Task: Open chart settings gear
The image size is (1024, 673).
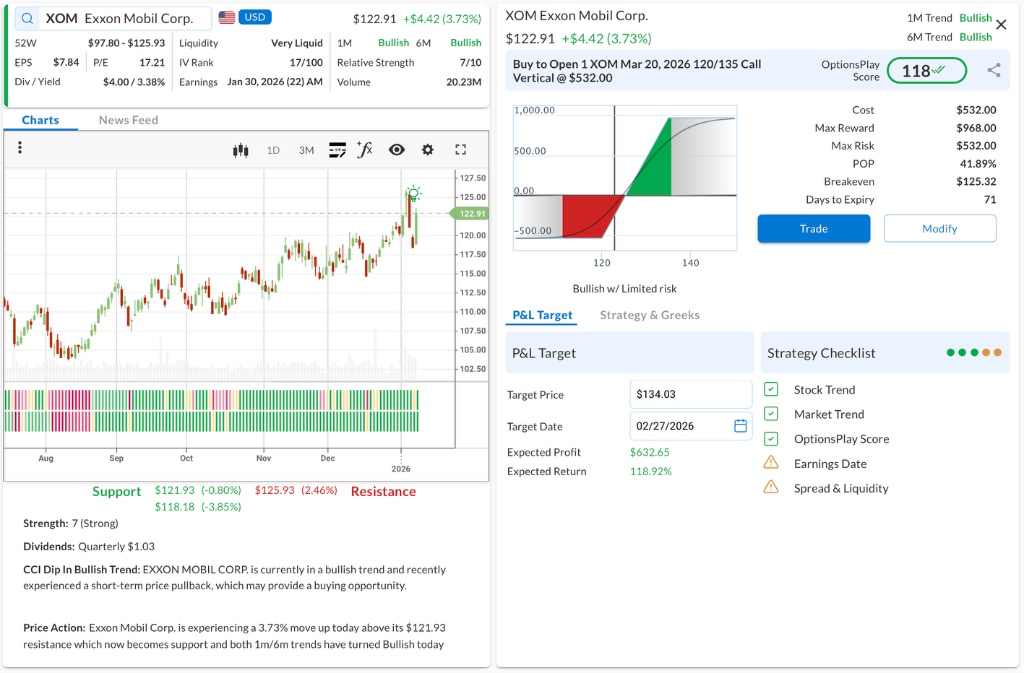Action: (428, 150)
